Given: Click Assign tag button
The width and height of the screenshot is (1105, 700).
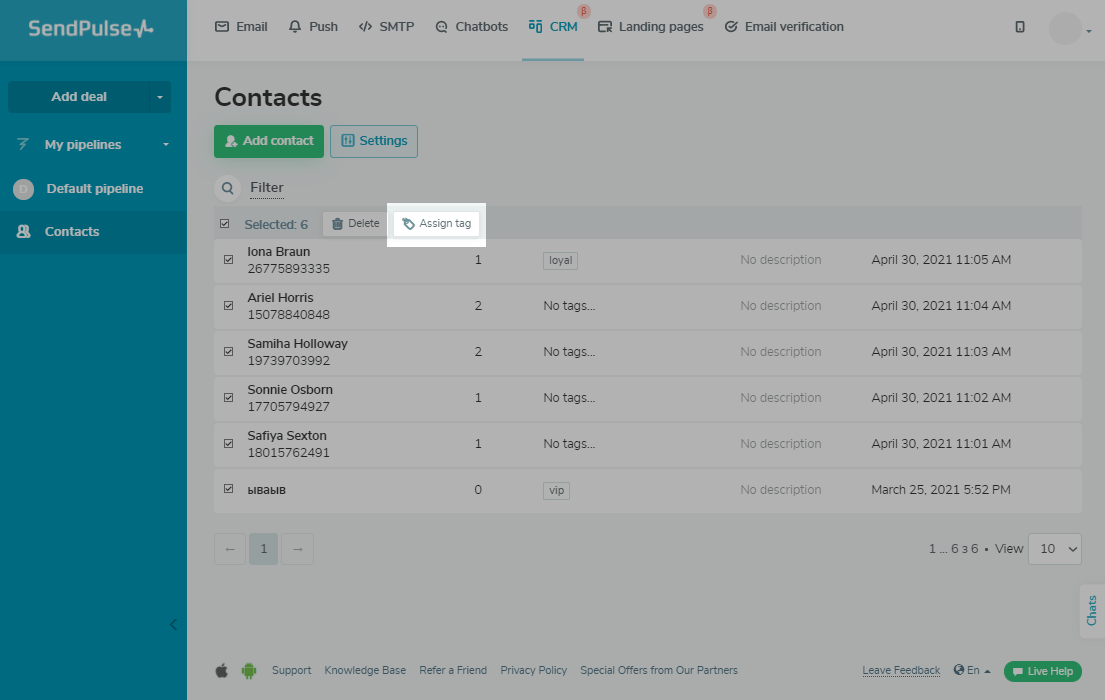Looking at the screenshot, I should 437,223.
